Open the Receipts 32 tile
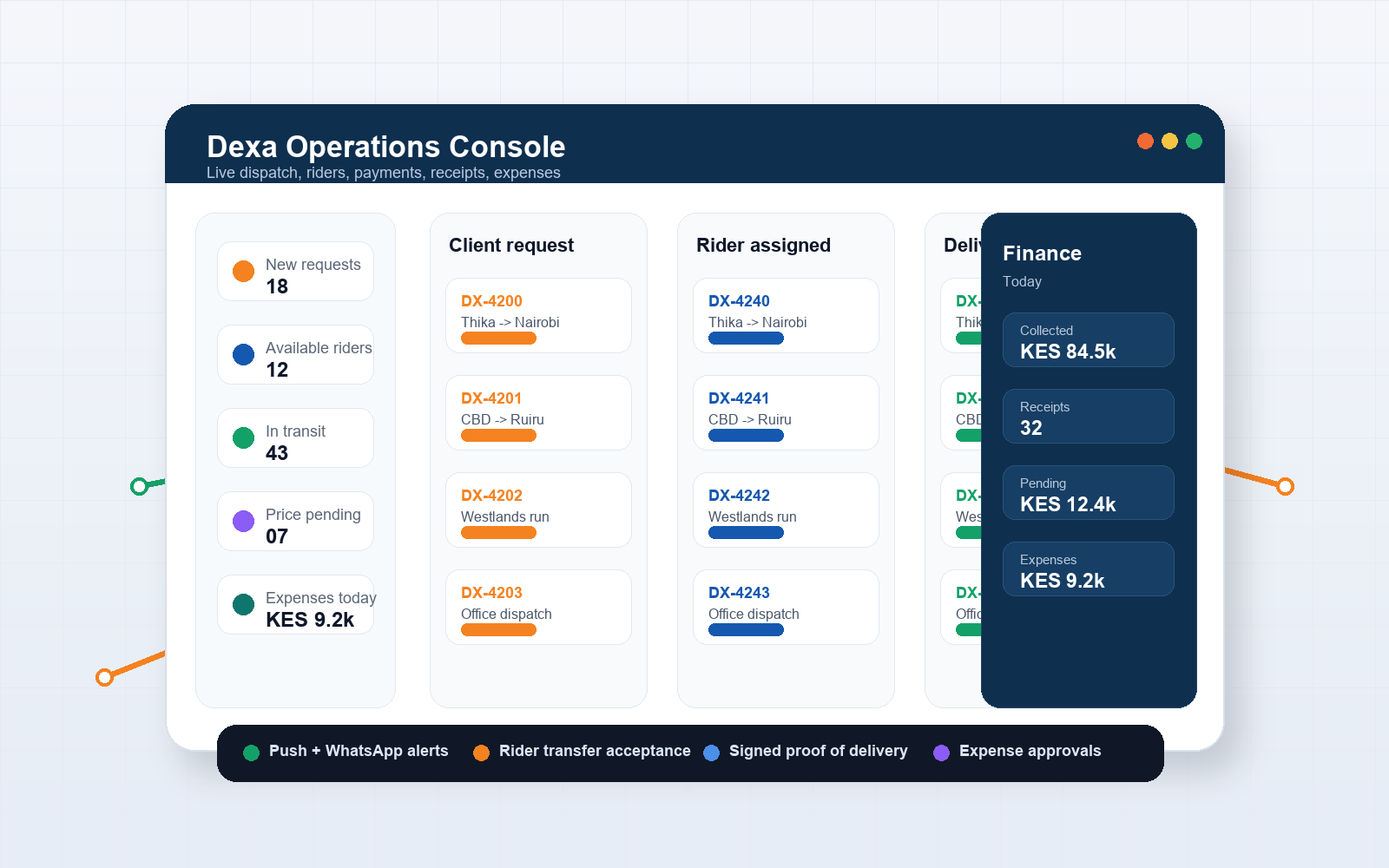 1089,417
